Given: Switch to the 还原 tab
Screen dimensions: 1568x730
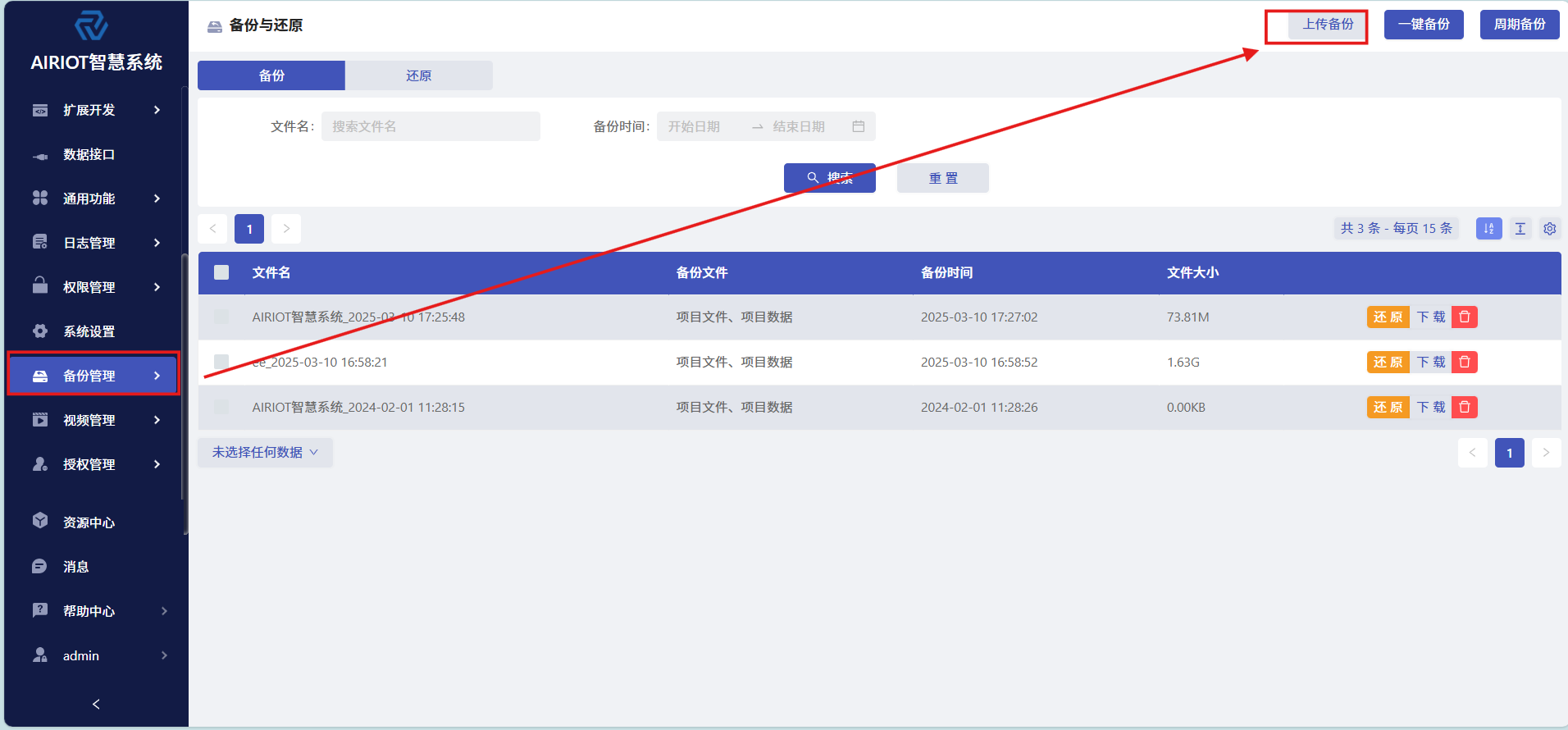Looking at the screenshot, I should 418,75.
